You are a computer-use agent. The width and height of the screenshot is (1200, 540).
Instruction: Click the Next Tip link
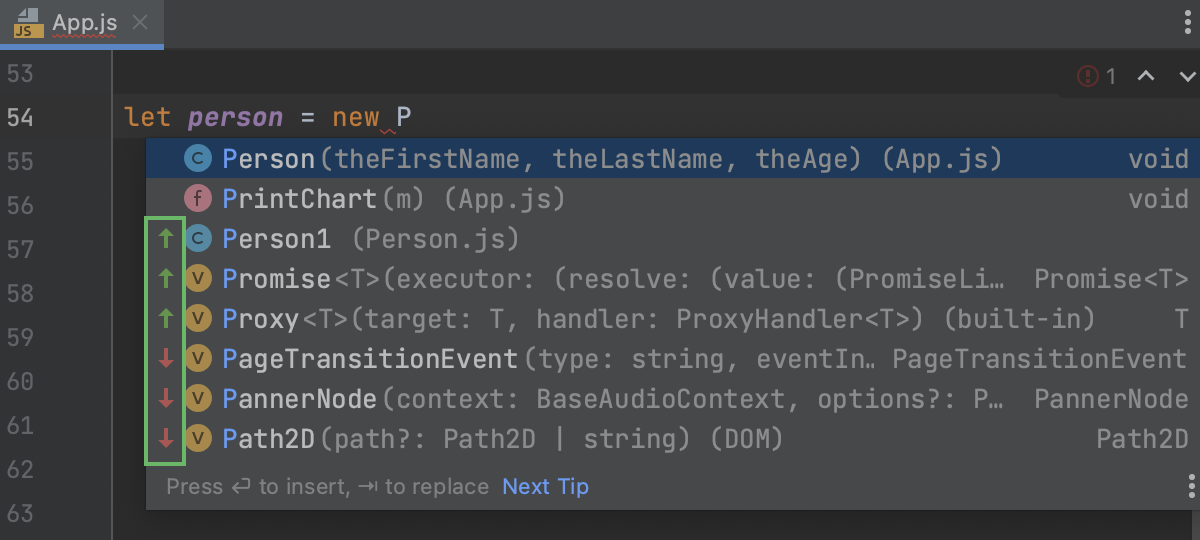click(x=545, y=487)
